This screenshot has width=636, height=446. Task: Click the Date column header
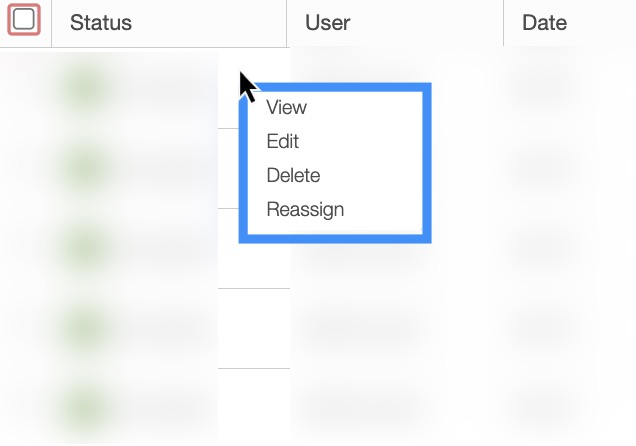coord(545,22)
